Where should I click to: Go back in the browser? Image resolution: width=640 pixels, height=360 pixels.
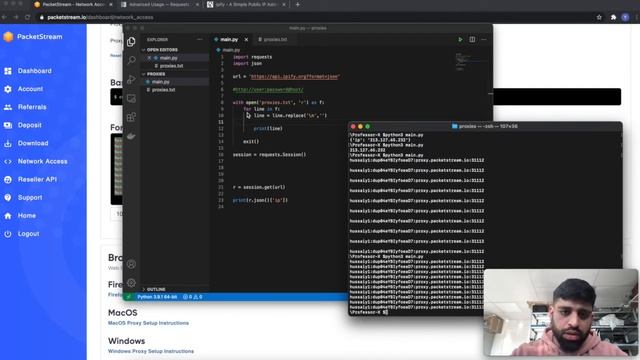[4, 17]
